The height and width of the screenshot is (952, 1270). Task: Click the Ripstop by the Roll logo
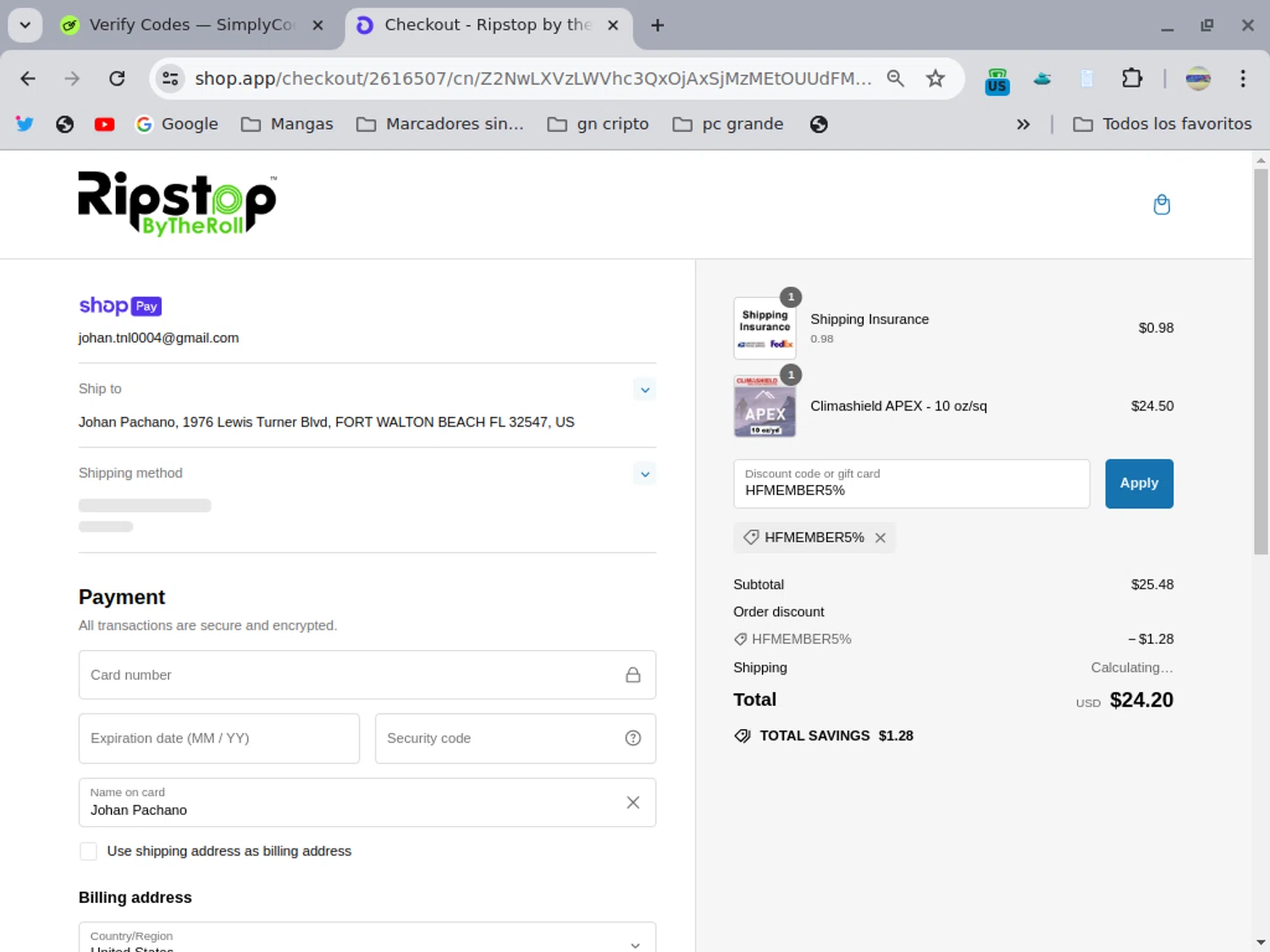tap(177, 204)
